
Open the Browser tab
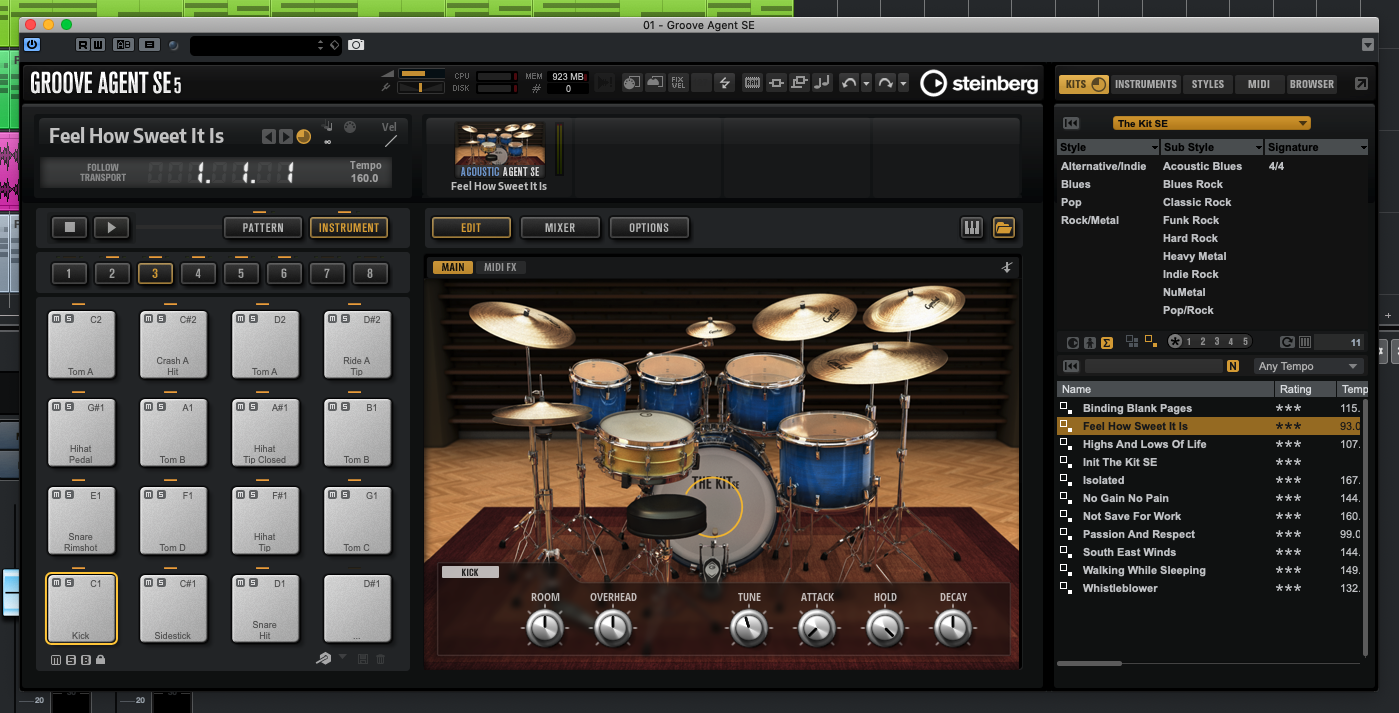[x=1311, y=84]
